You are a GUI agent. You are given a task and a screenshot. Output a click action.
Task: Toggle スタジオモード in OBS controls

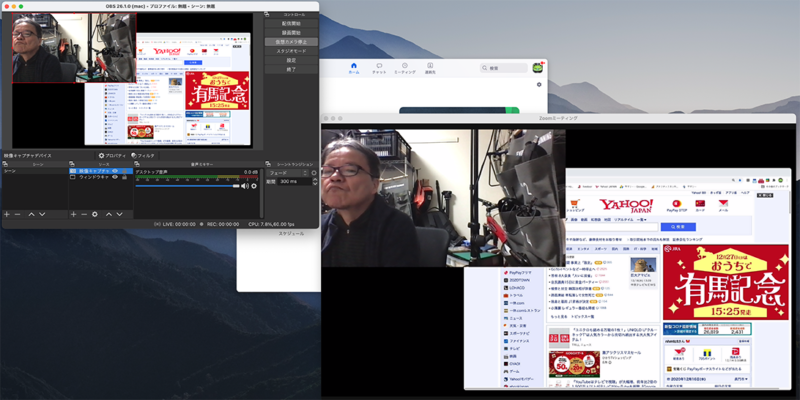pos(291,51)
